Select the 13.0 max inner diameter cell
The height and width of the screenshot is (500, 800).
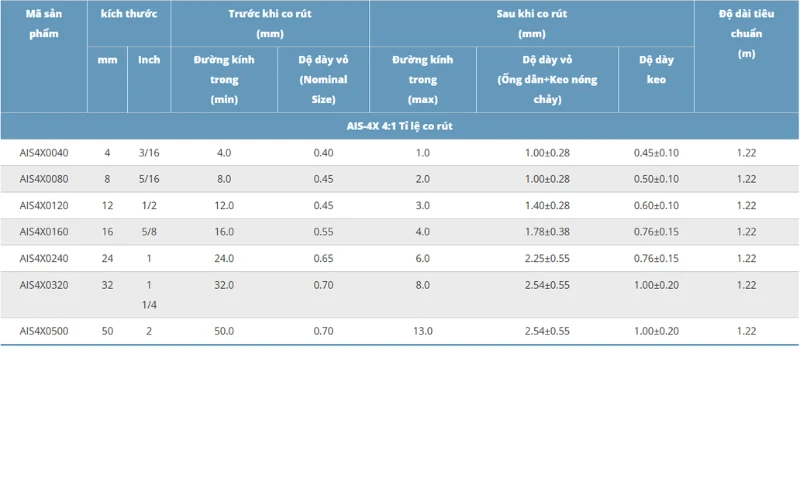point(422,331)
